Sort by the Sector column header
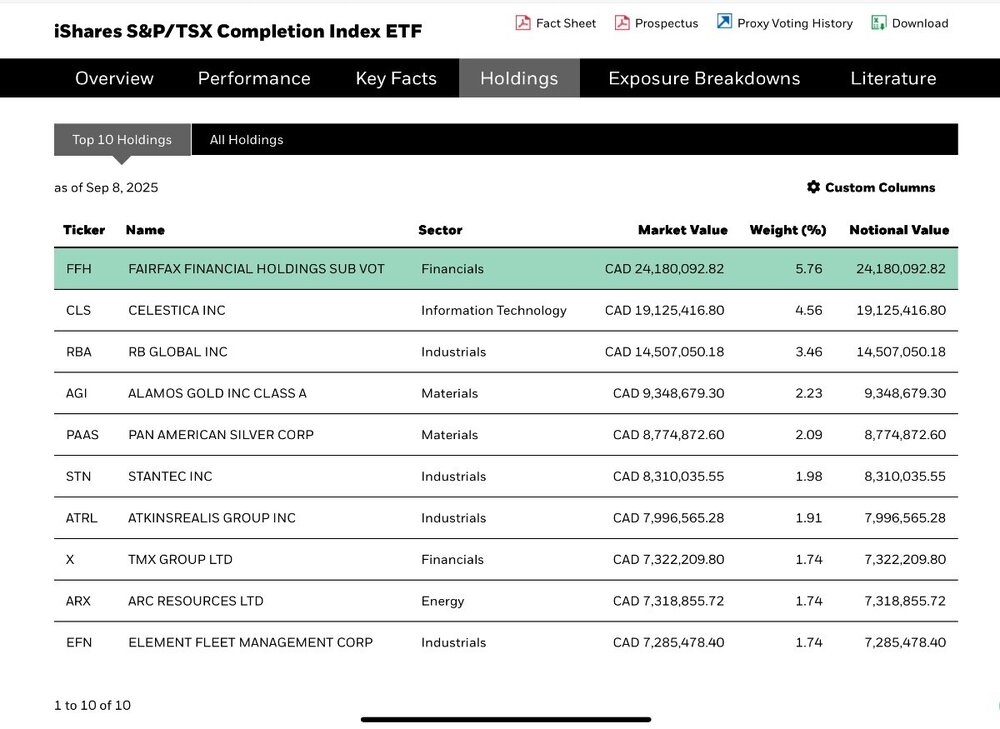The image size is (1000, 729). (440, 230)
